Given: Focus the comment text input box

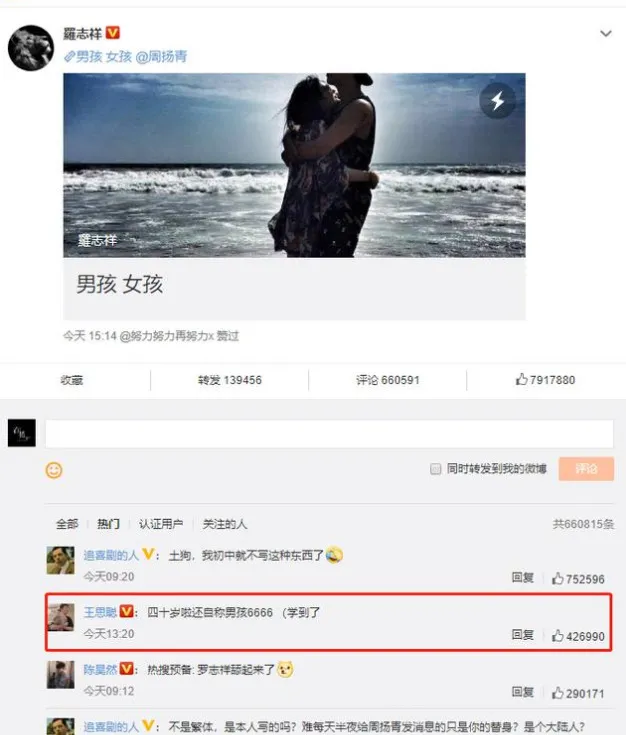Looking at the screenshot, I should click(x=329, y=434).
